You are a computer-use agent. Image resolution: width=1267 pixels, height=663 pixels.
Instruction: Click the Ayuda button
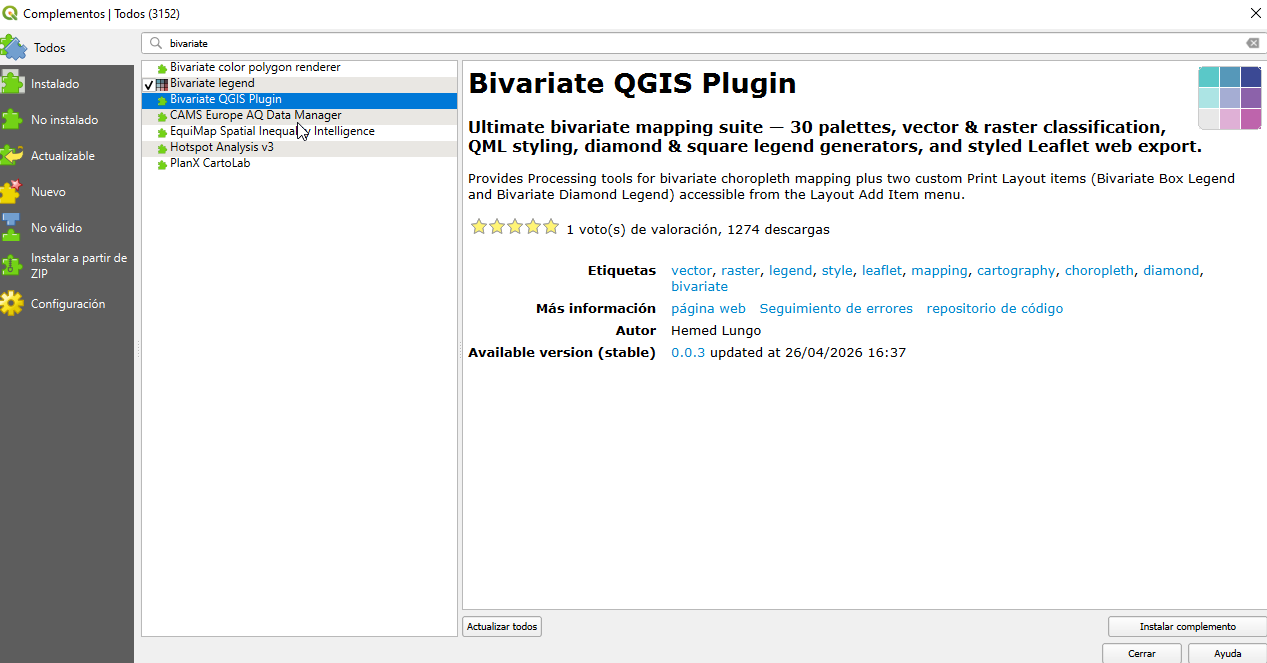(x=1227, y=653)
